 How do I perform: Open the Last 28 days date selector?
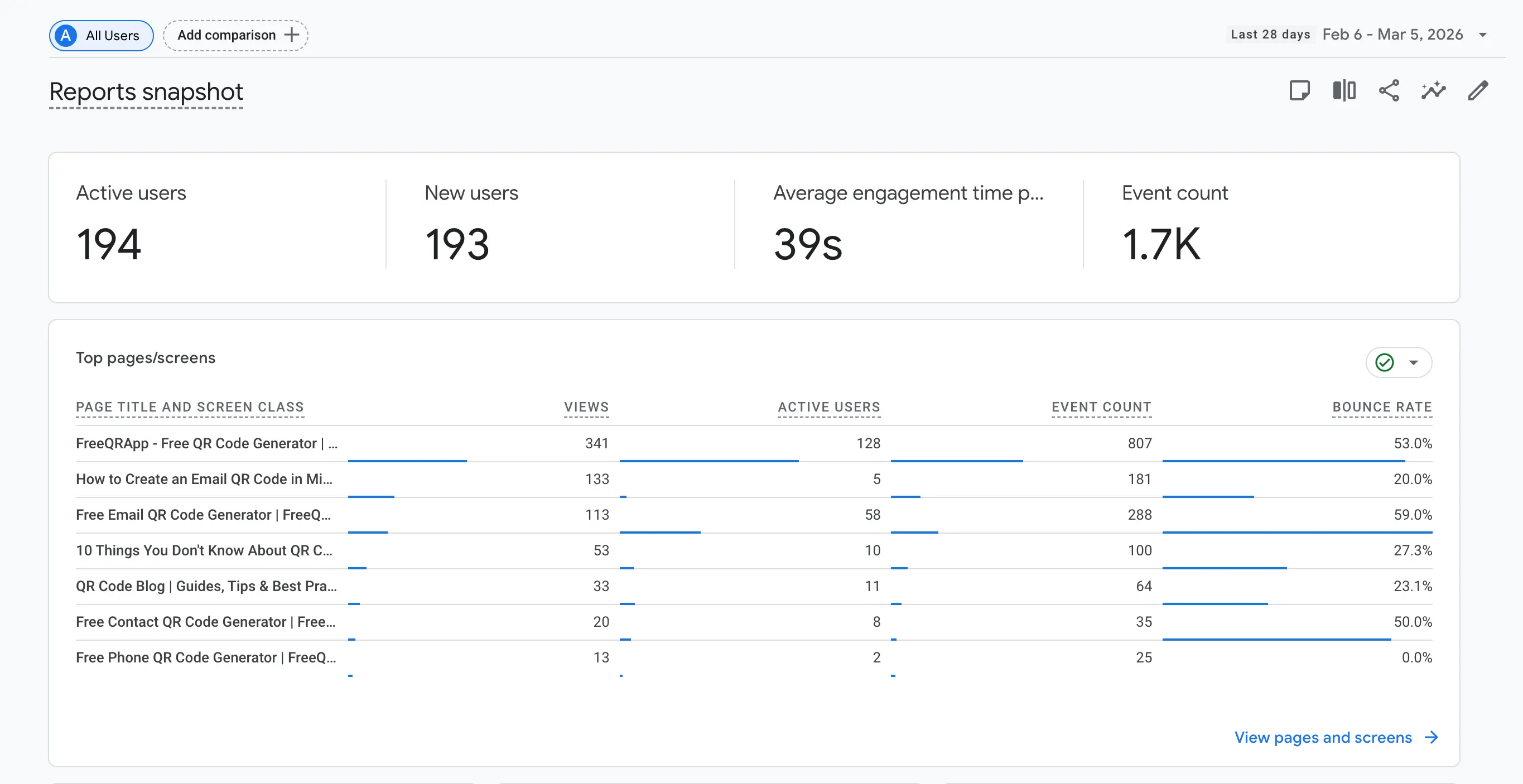click(1270, 34)
